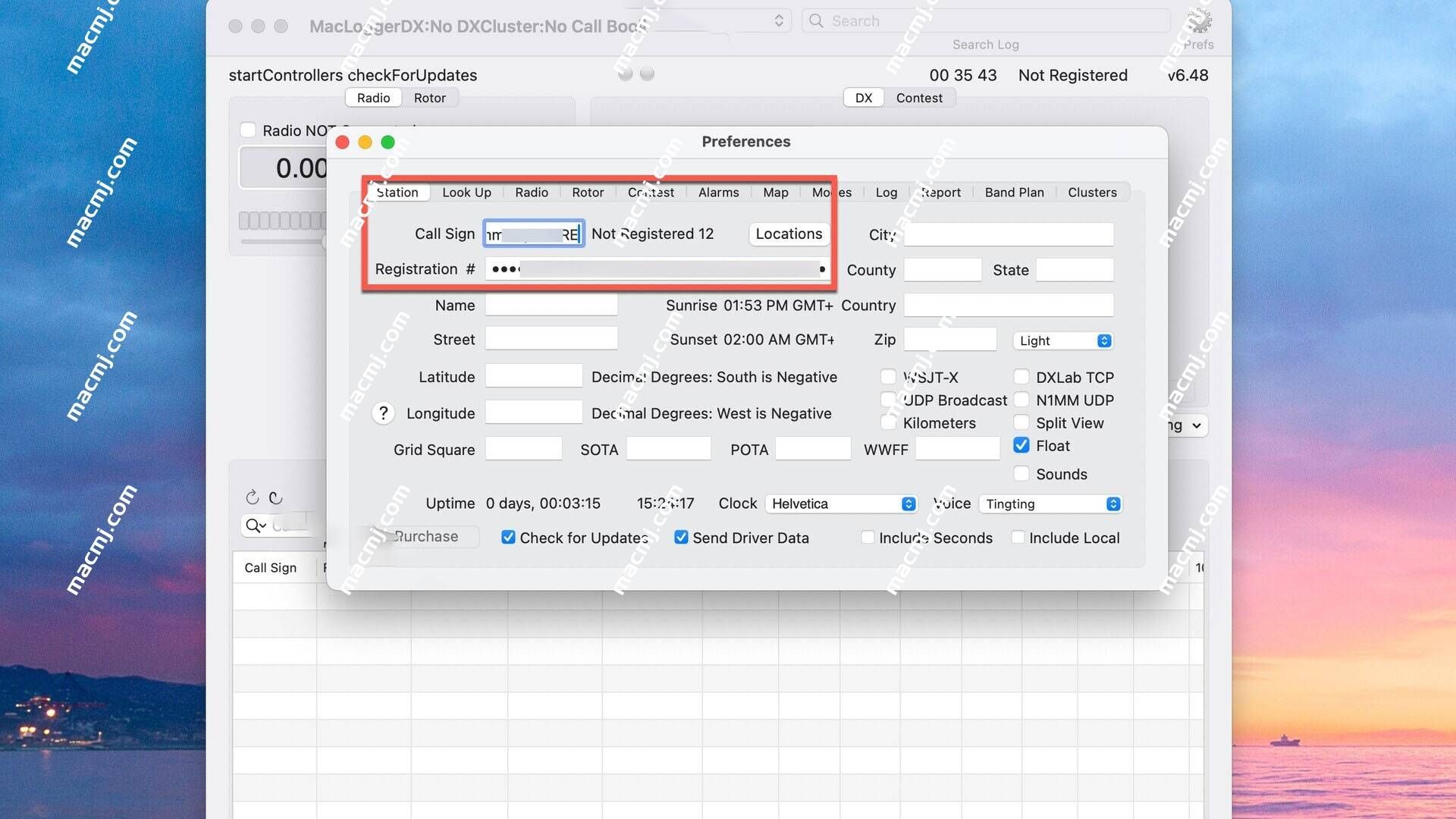The width and height of the screenshot is (1456, 819).
Task: Select DX tab in main window
Action: 864,98
